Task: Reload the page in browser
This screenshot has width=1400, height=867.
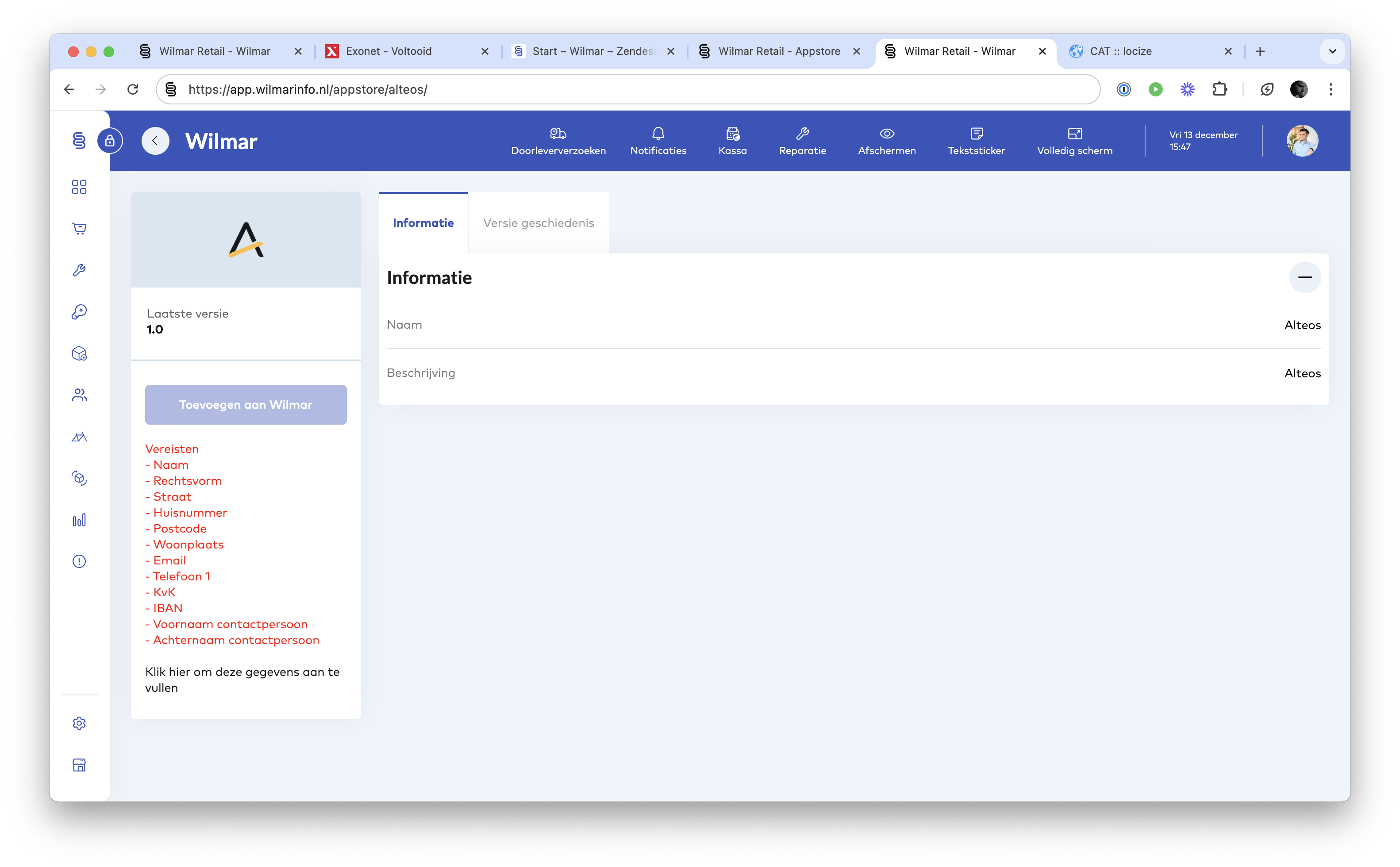Action: click(132, 89)
